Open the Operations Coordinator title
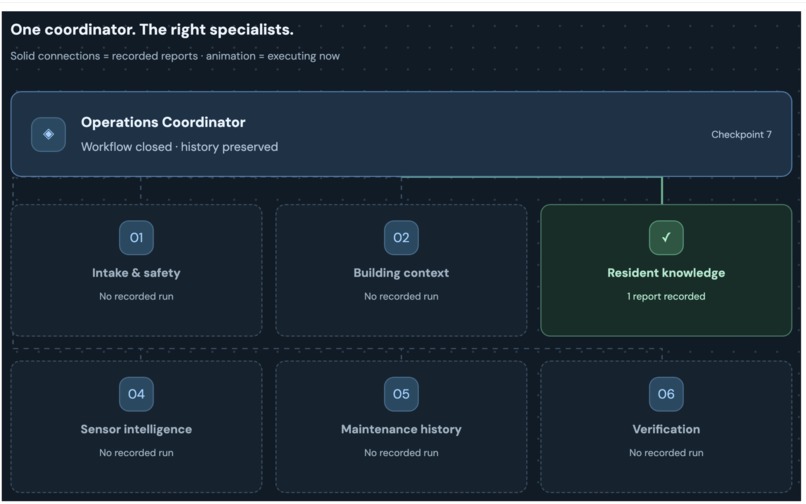 pyautogui.click(x=163, y=122)
